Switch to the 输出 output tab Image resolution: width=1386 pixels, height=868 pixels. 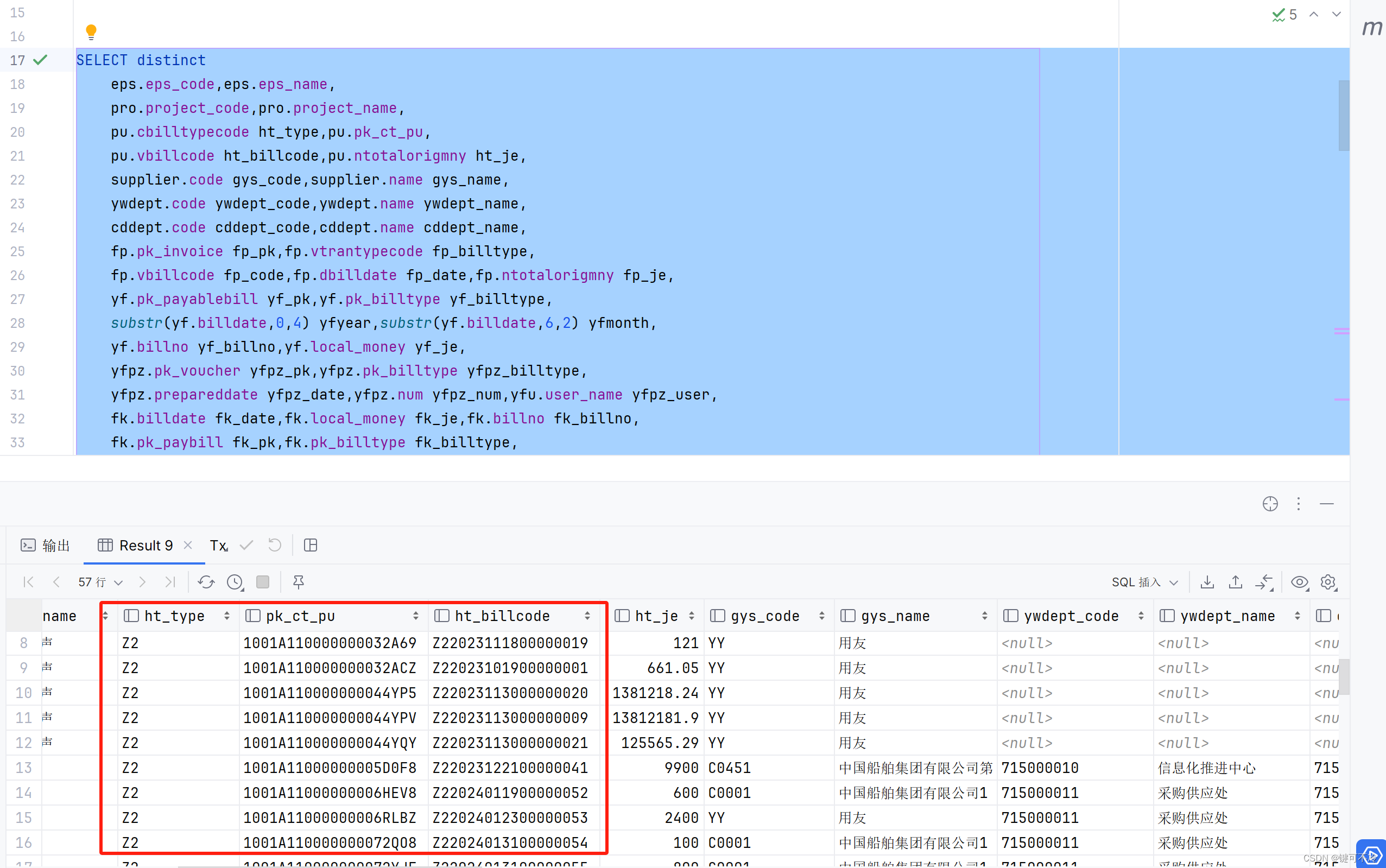coord(46,545)
